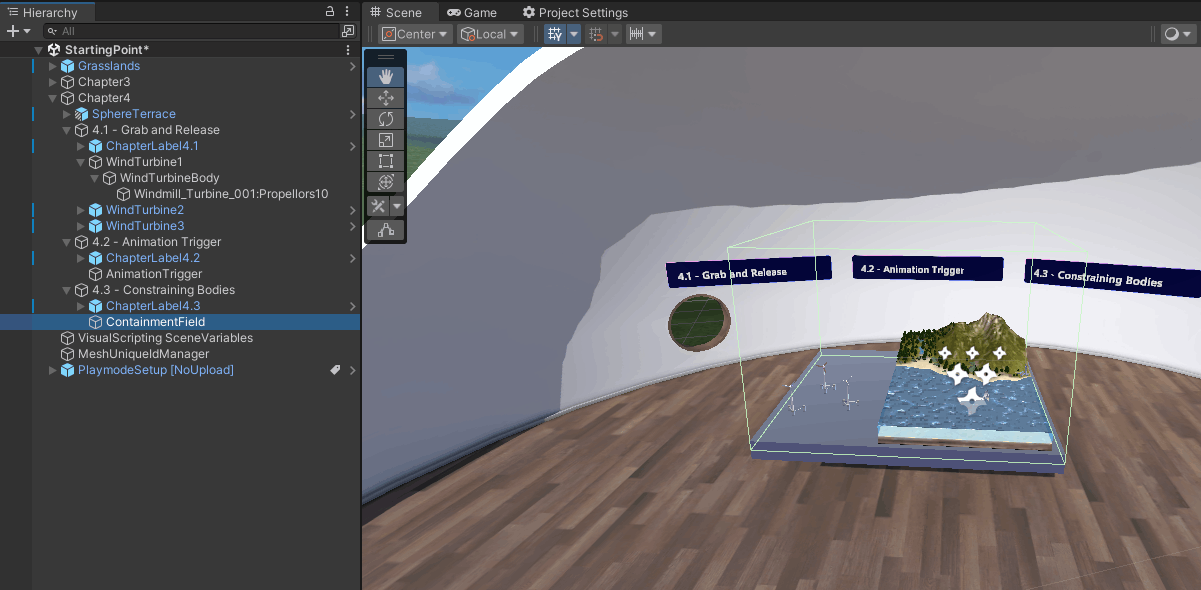Select the Transform tool
1201x590 pixels.
pos(385,182)
